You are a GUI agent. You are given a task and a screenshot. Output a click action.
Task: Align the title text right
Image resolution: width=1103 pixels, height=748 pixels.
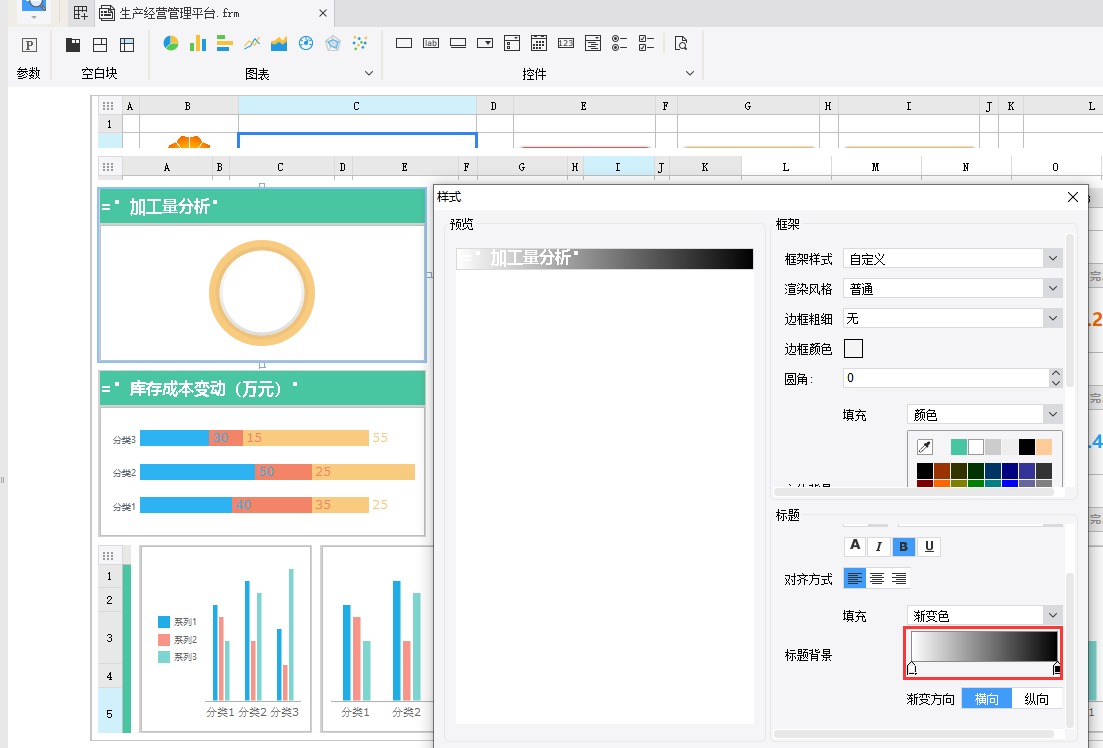click(899, 578)
